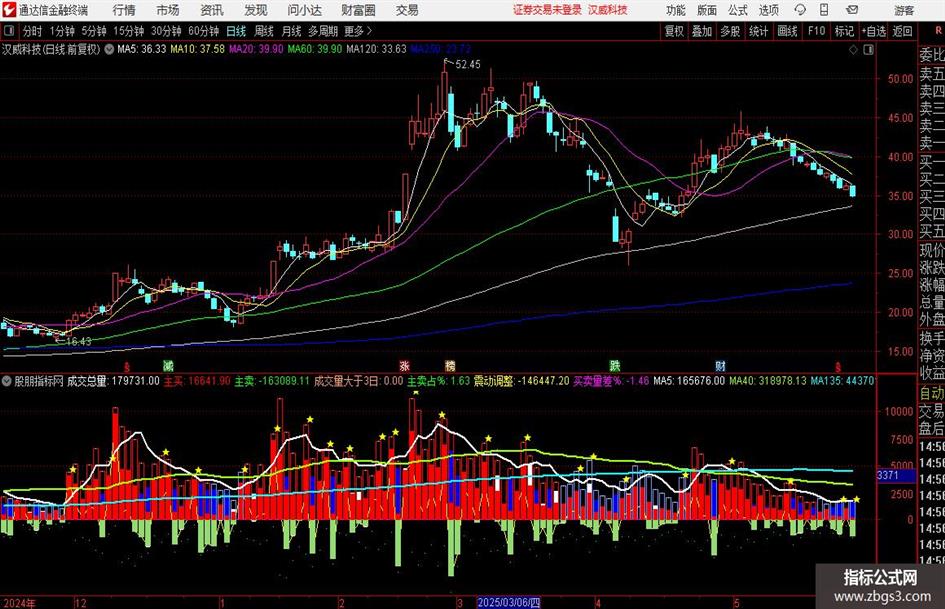
Task: Click the 游客 guest account label
Action: pos(904,10)
